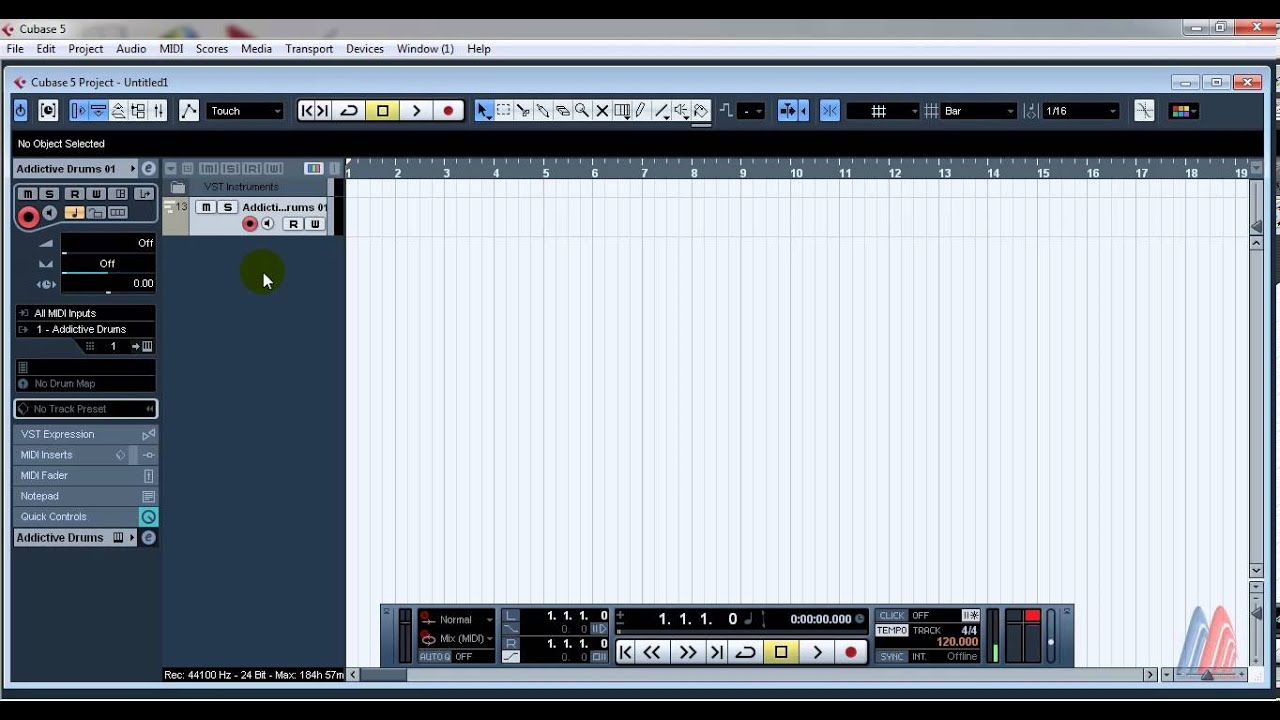Open the File menu
Screen dimensions: 1280x720
tap(15, 48)
